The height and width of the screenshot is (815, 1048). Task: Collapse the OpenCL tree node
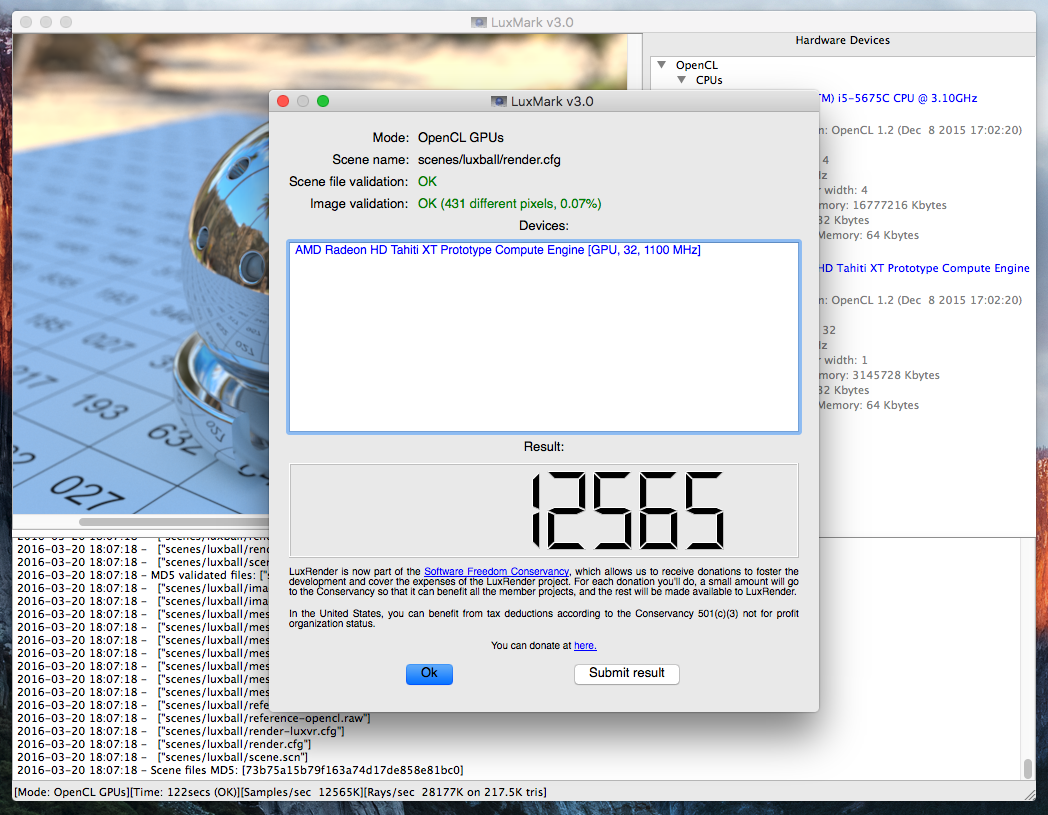coord(662,65)
